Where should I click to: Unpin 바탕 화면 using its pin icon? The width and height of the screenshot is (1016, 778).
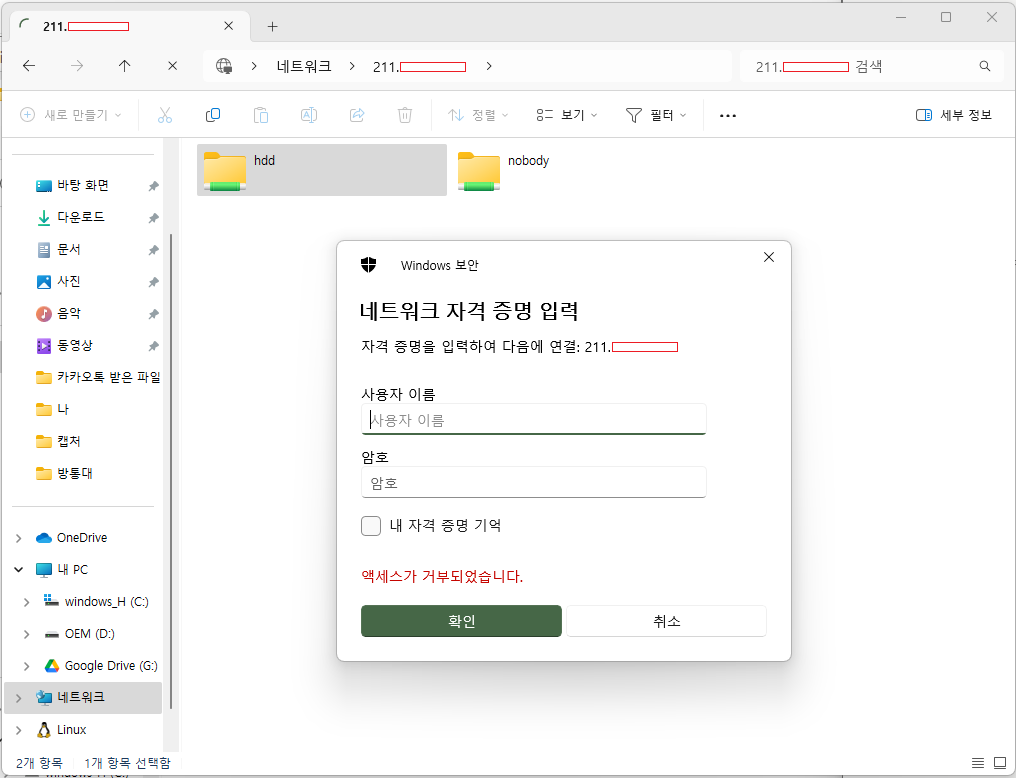(x=153, y=186)
